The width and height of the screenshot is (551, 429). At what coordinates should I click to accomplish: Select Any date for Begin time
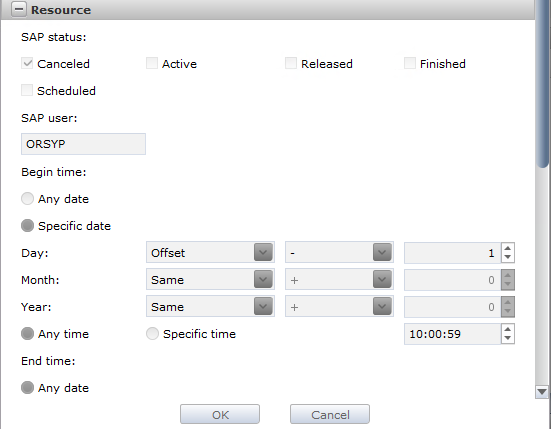click(27, 199)
